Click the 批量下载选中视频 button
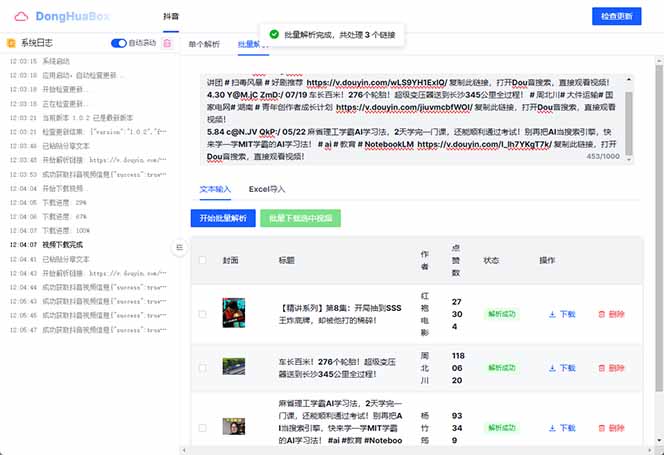 pos(301,218)
